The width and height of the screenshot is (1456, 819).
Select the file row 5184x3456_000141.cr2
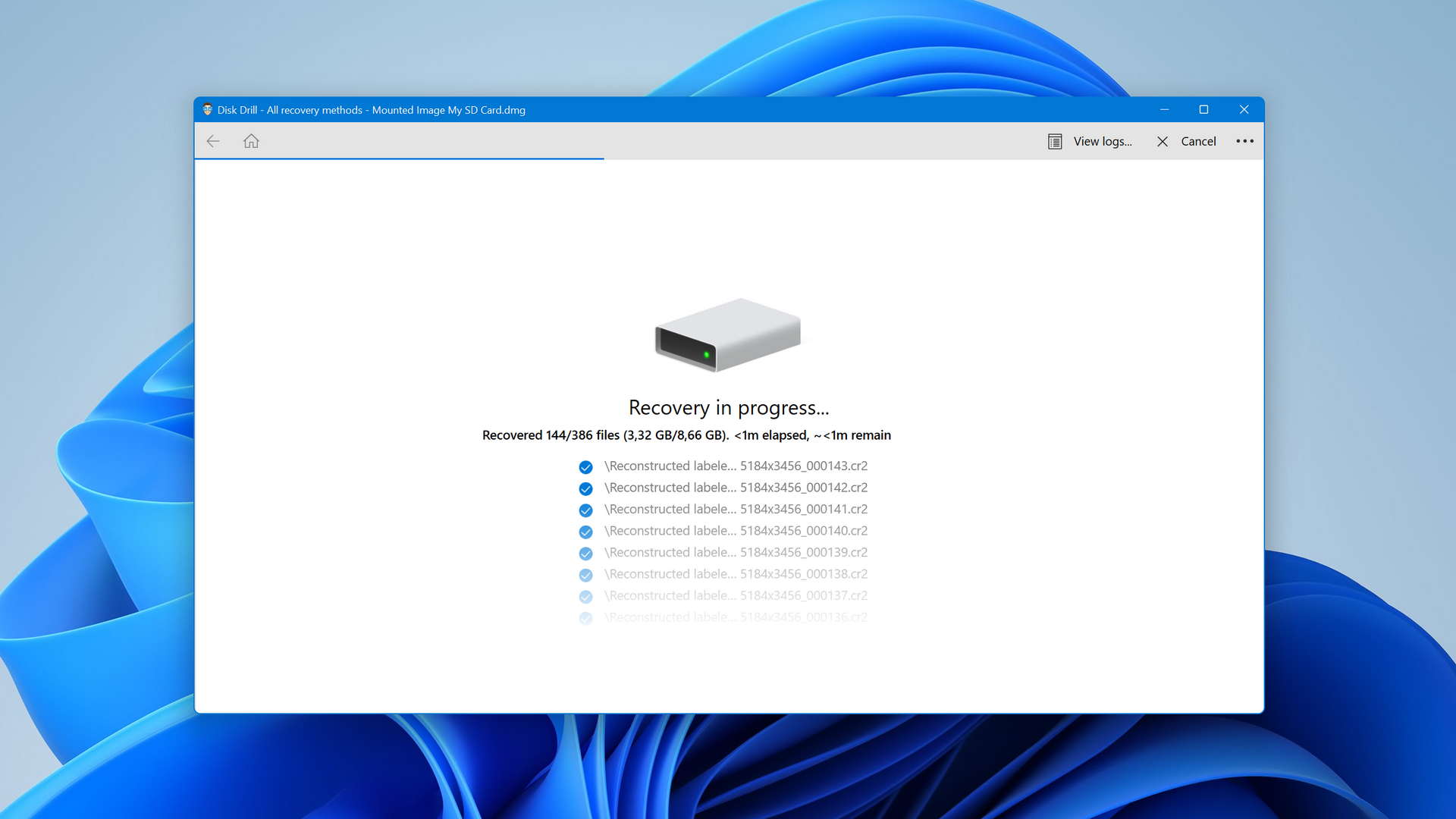pos(723,510)
